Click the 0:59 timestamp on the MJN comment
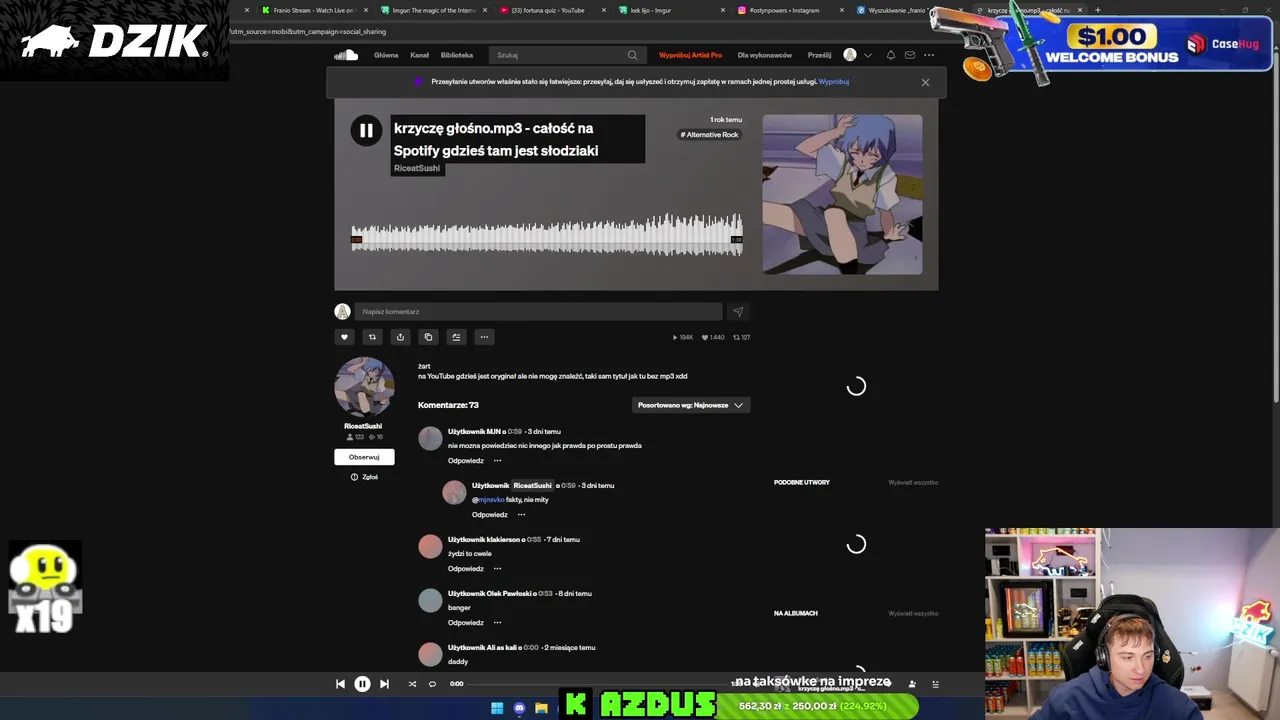 click(515, 432)
